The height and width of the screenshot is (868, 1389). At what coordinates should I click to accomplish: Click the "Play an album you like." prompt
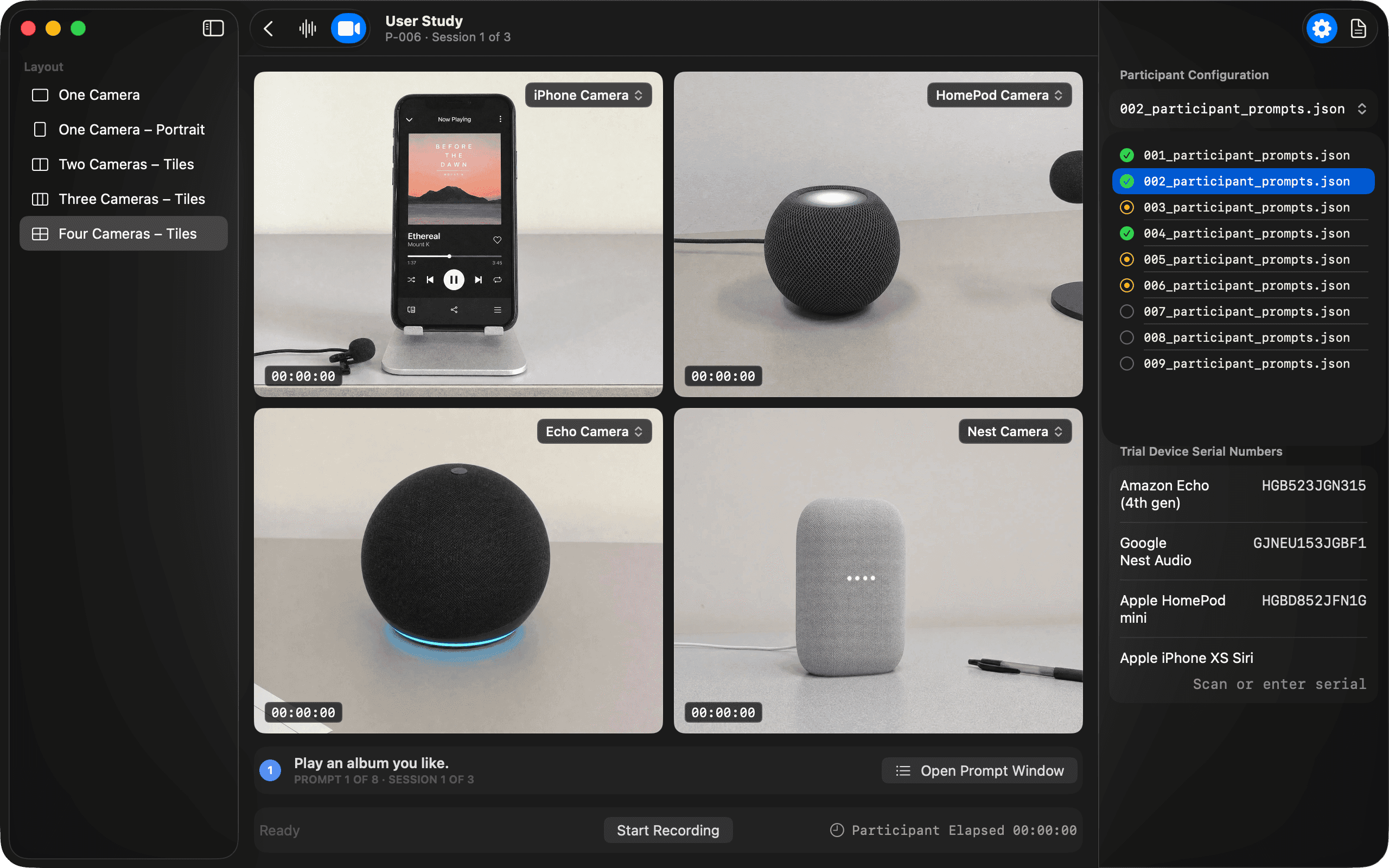(371, 763)
